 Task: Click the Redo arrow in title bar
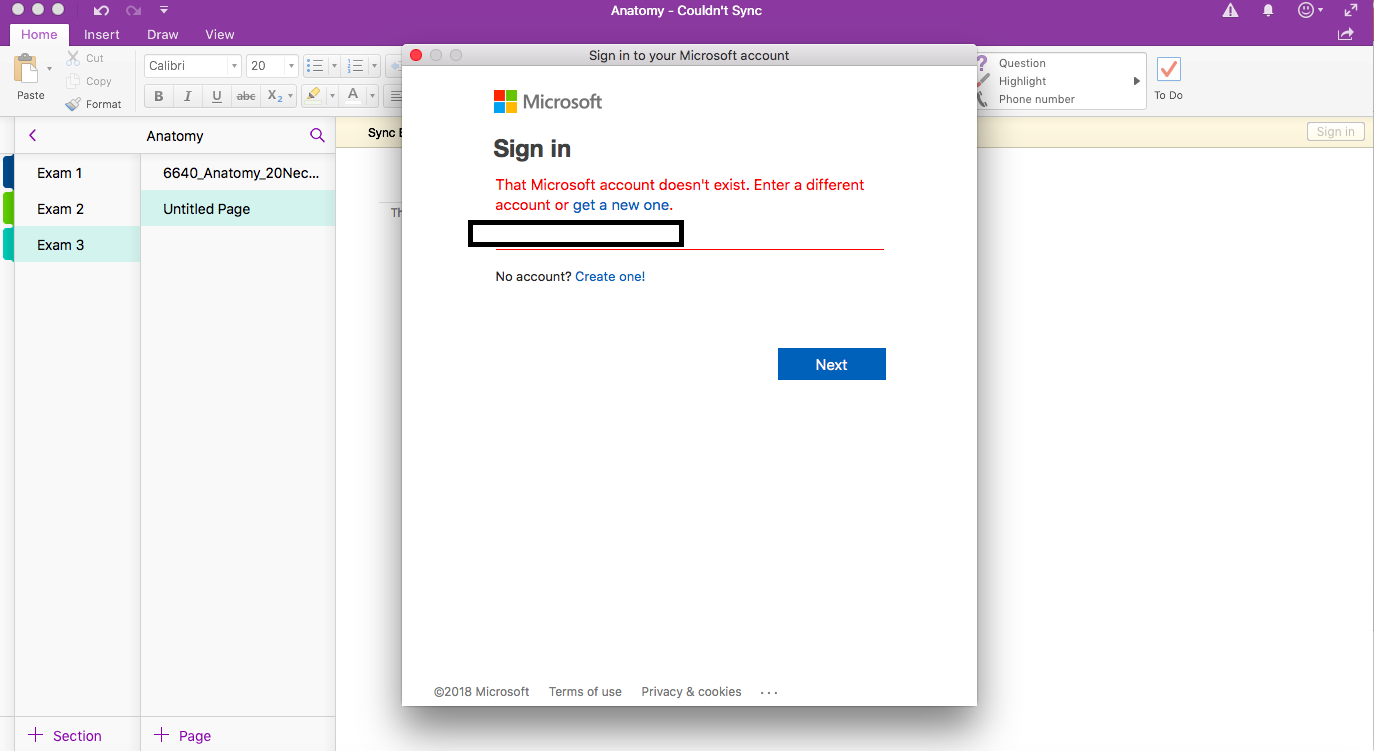(134, 10)
